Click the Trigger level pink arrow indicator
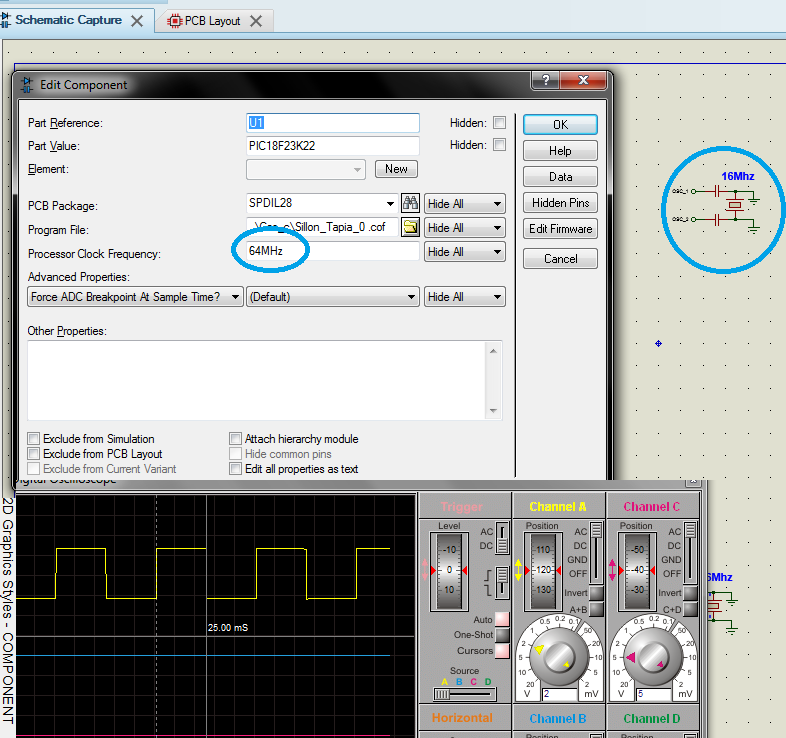The height and width of the screenshot is (738, 786). (x=426, y=571)
